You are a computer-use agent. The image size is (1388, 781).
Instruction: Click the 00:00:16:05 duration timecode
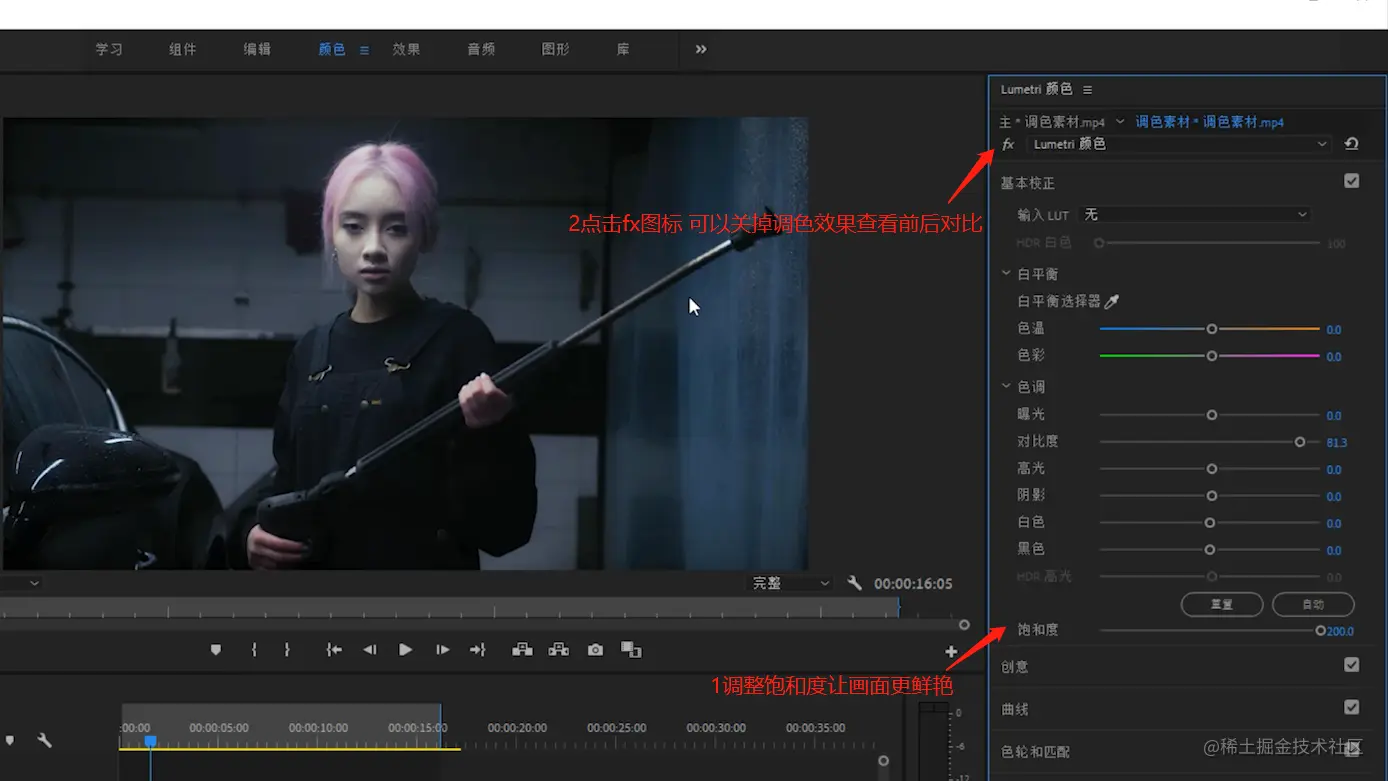pos(913,584)
